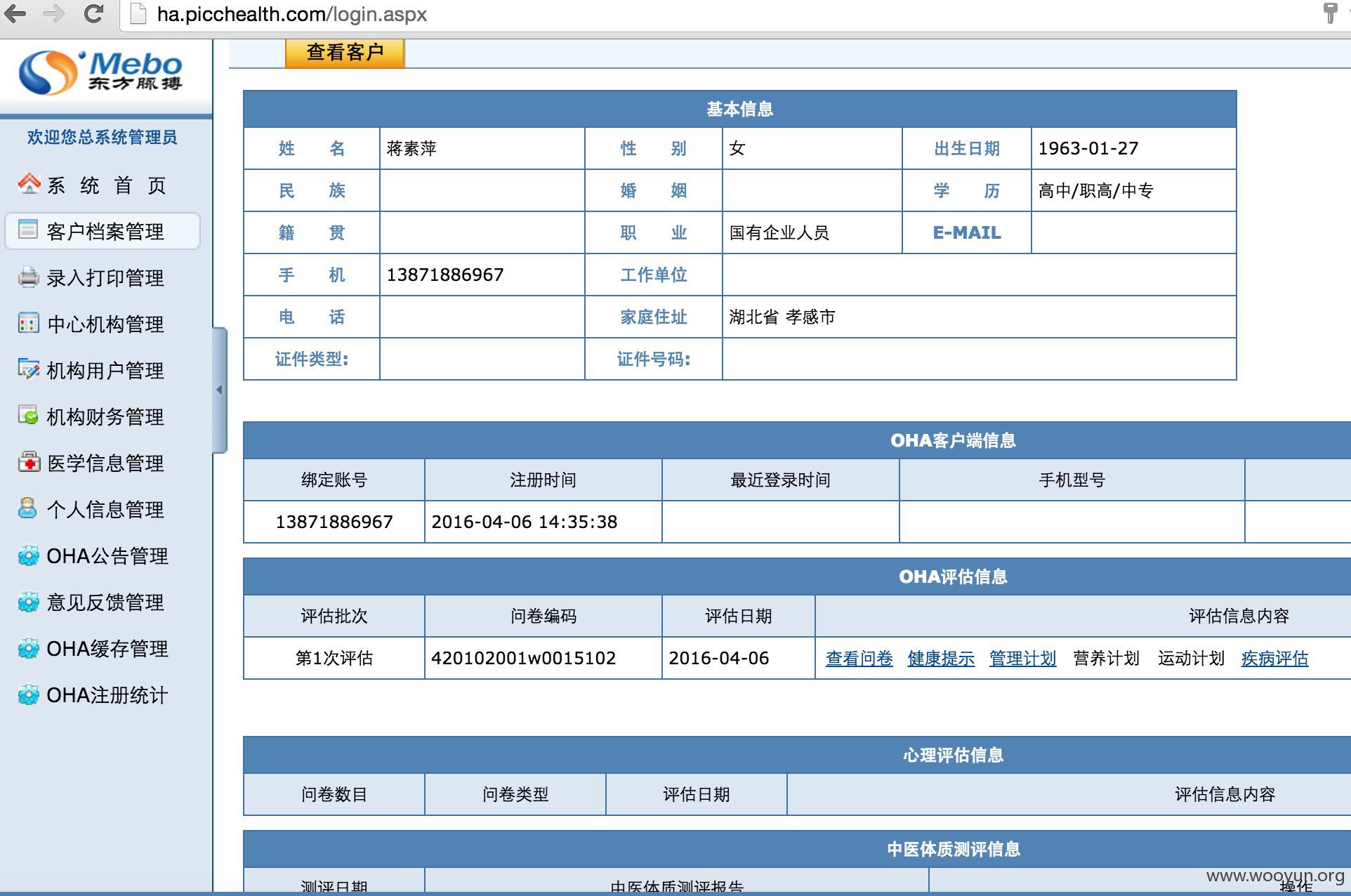Screen dimensions: 1351x896
Task: Click the E-MAIL field label
Action: pos(967,232)
